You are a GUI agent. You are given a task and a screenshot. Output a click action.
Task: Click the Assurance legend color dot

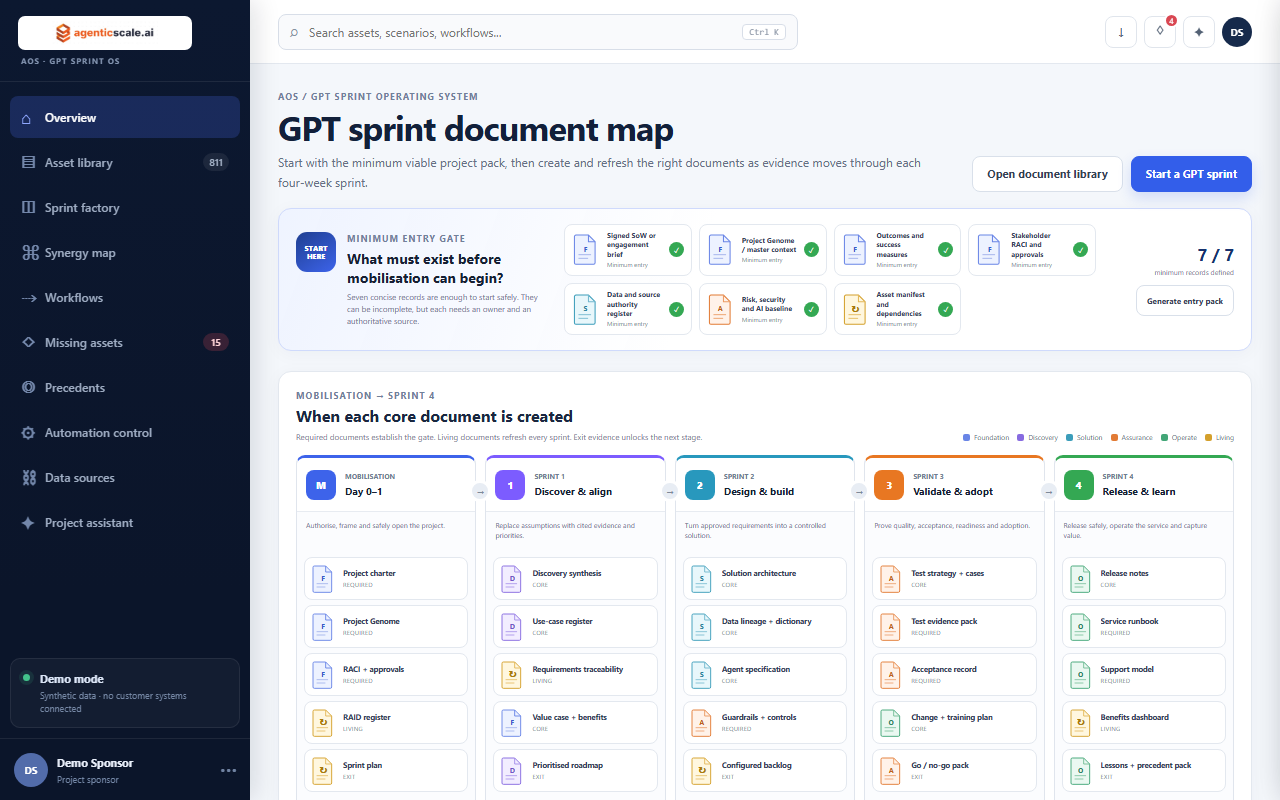(x=1114, y=438)
